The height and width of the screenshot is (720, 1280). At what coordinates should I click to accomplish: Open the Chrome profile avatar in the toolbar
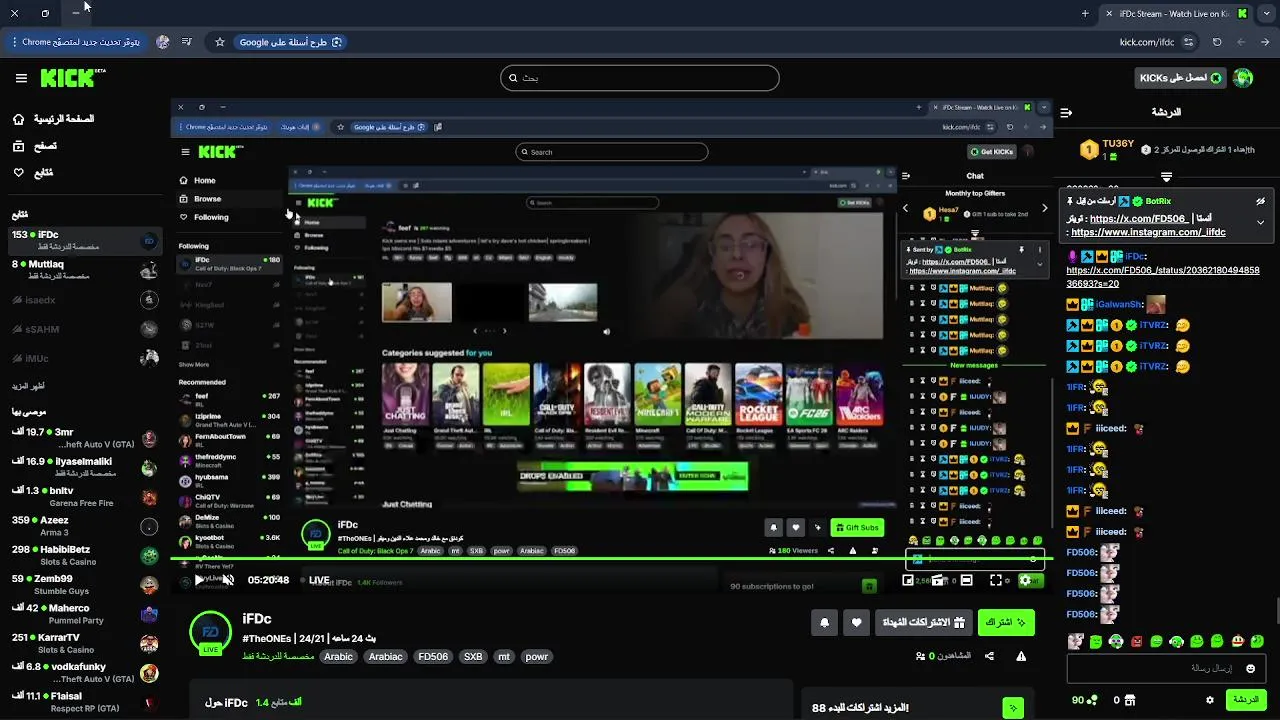pyautogui.click(x=163, y=42)
